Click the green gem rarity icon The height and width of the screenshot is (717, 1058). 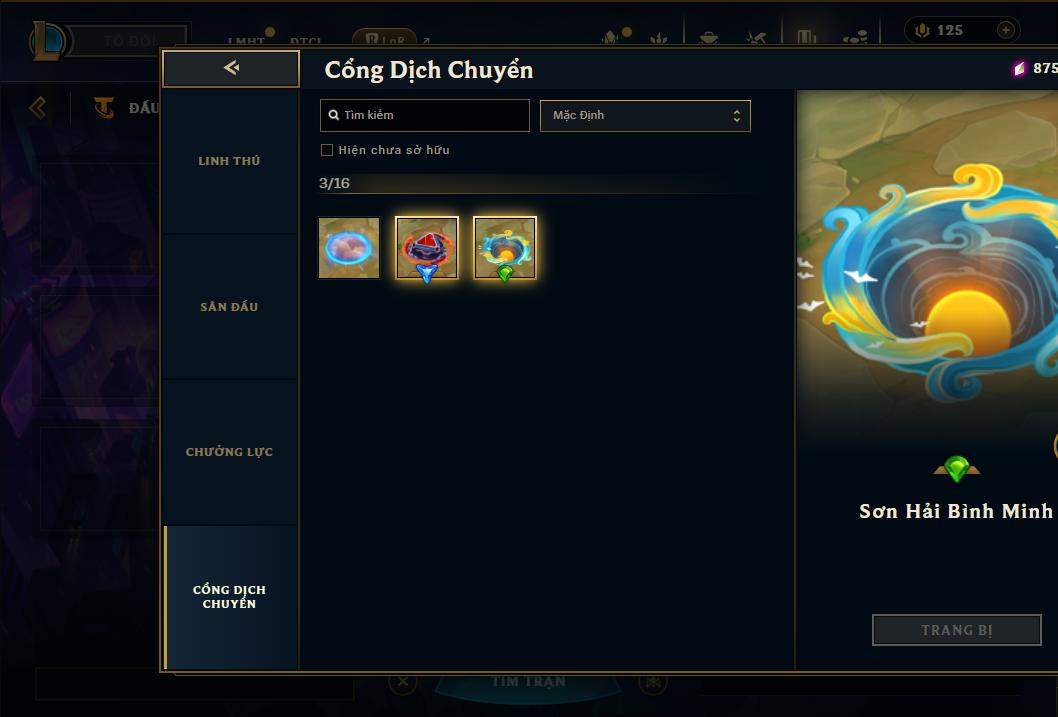click(x=956, y=468)
